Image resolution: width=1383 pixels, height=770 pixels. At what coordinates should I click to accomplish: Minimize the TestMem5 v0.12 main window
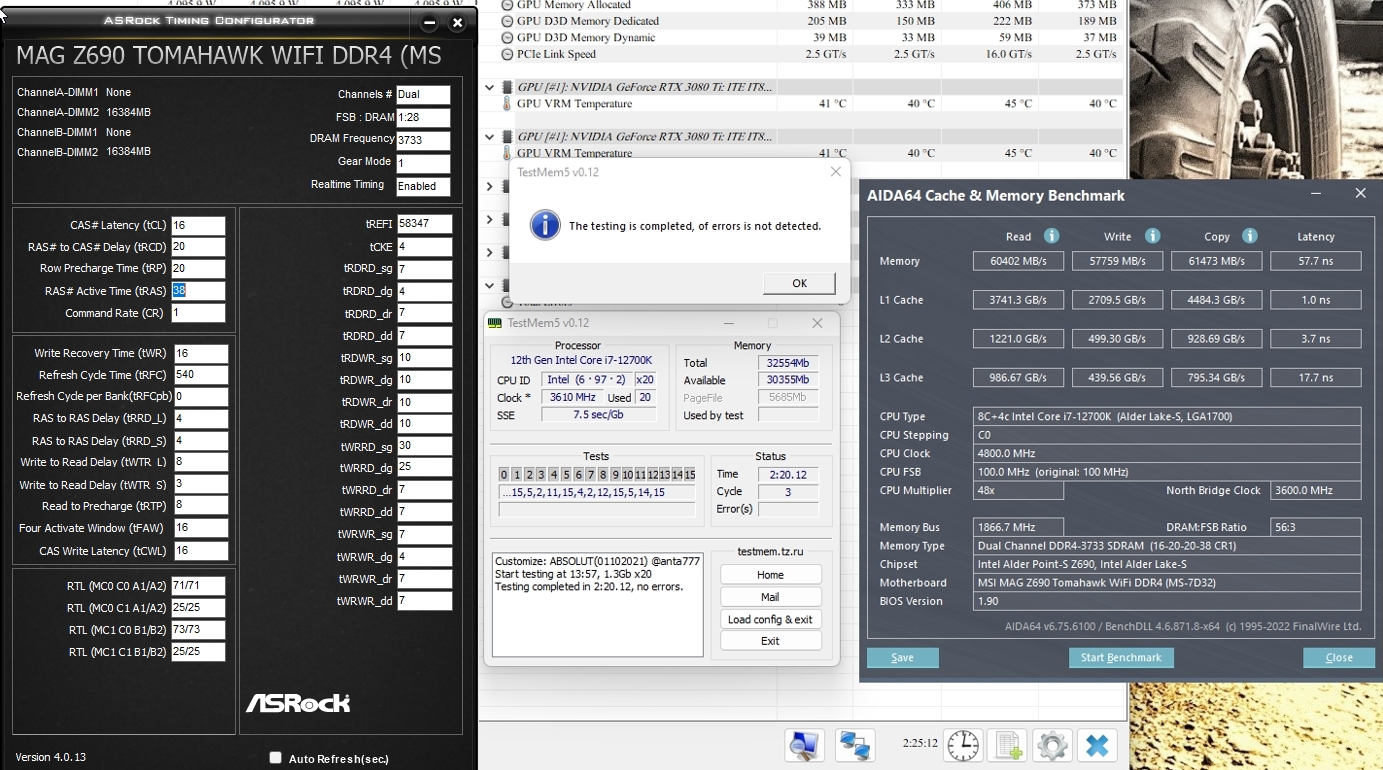pos(729,323)
